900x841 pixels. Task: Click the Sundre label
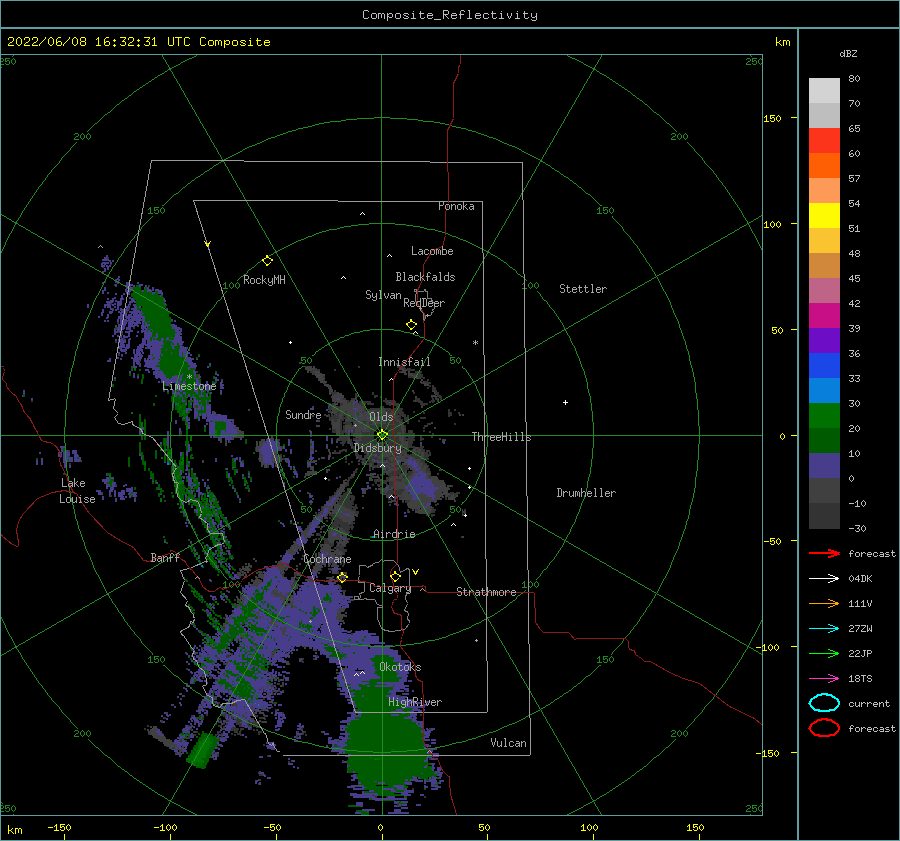pyautogui.click(x=303, y=414)
